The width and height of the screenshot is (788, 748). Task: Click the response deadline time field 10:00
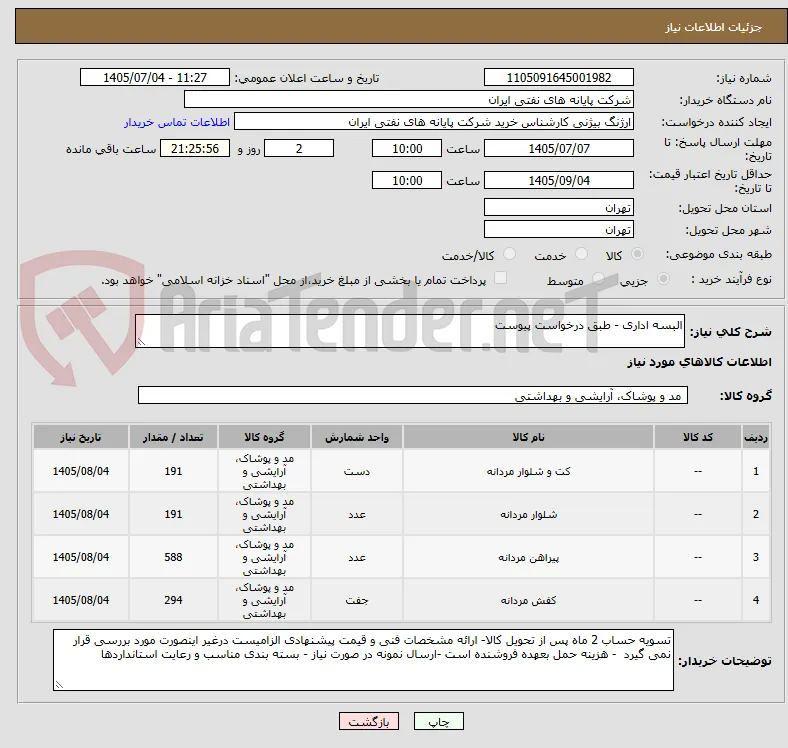pyautogui.click(x=407, y=149)
